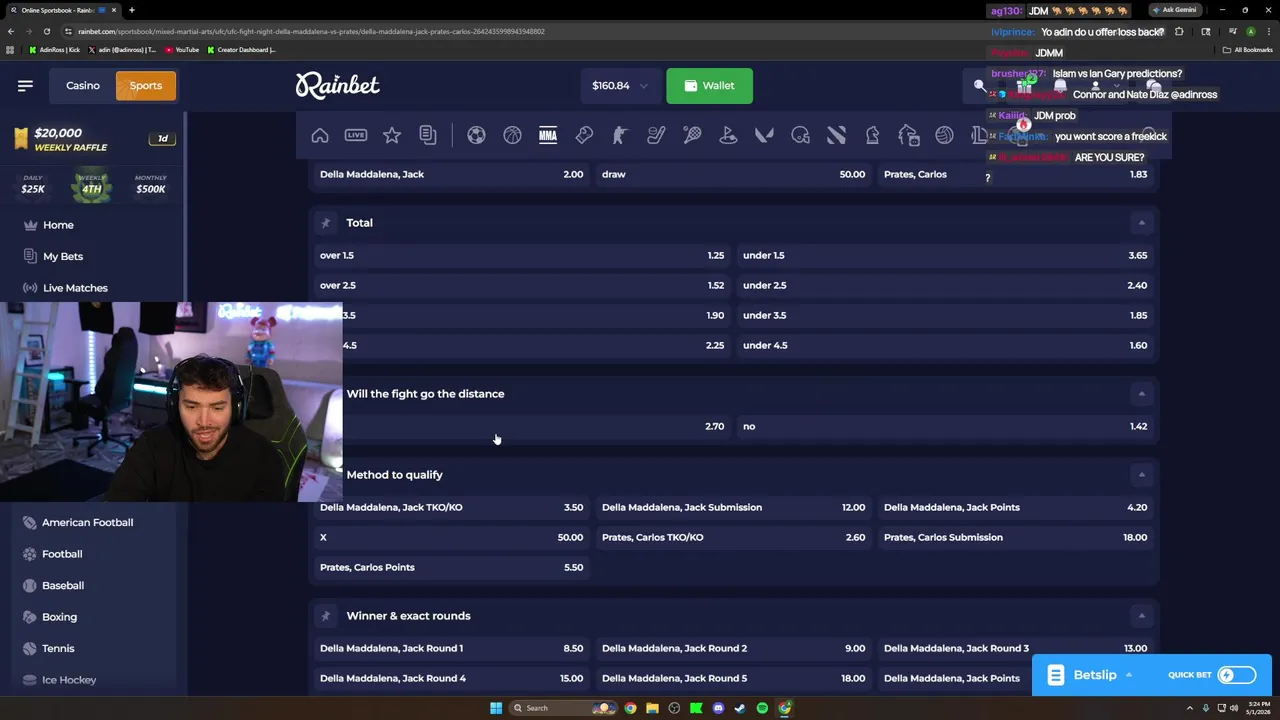
Task: Favorite the Total market star
Action: click(325, 223)
